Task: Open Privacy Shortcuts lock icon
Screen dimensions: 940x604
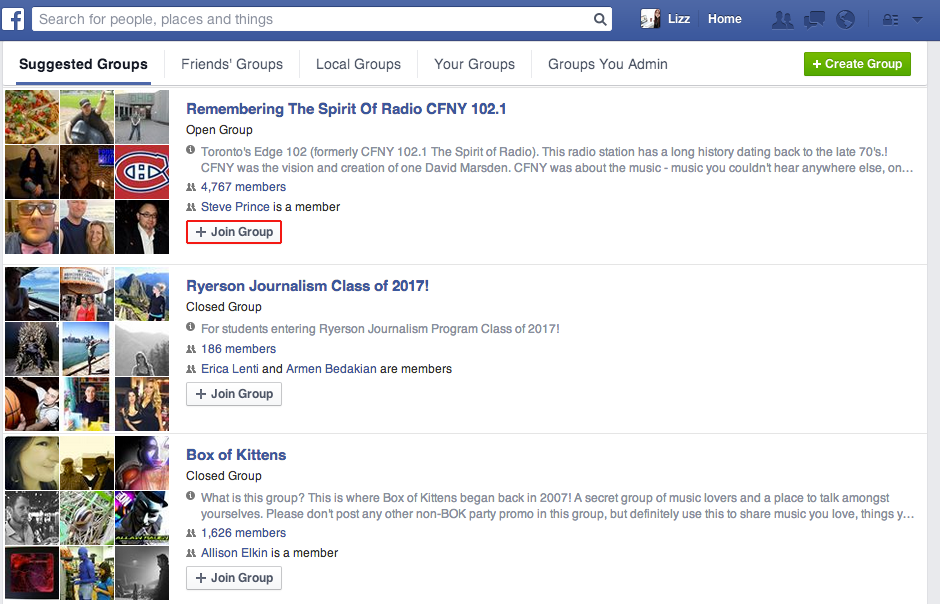Action: [x=890, y=20]
